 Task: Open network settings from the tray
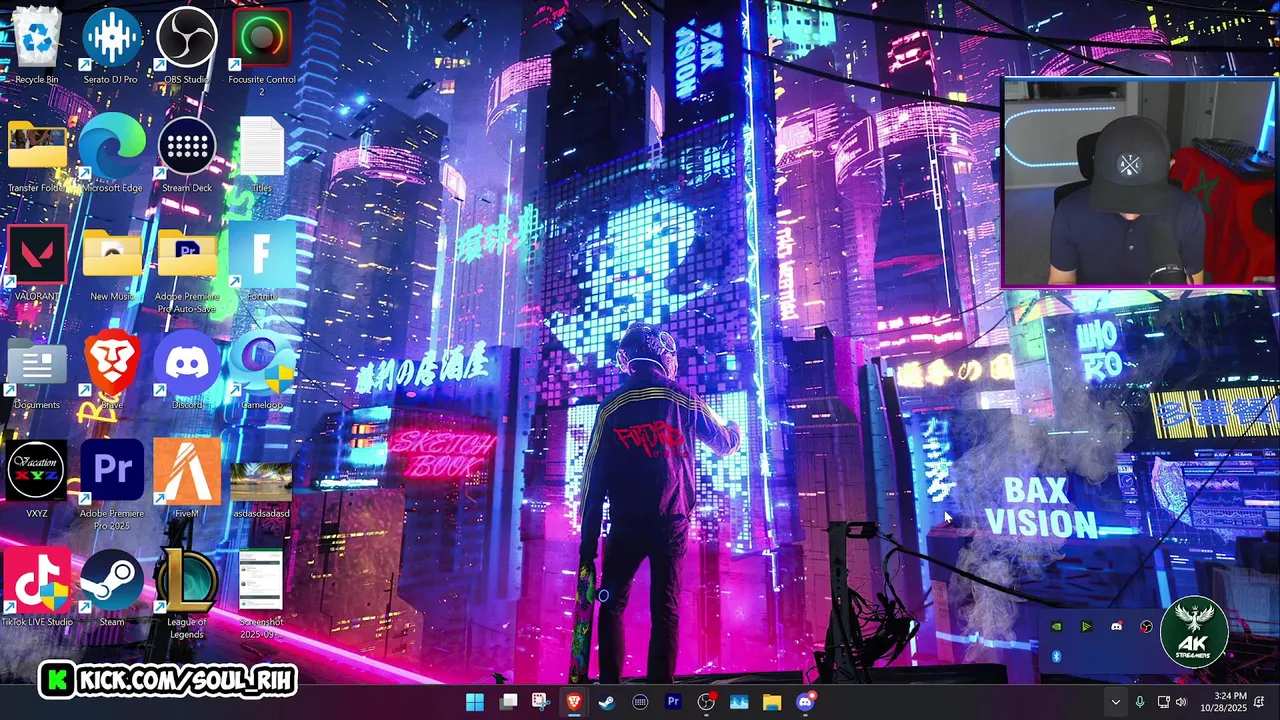1163,702
